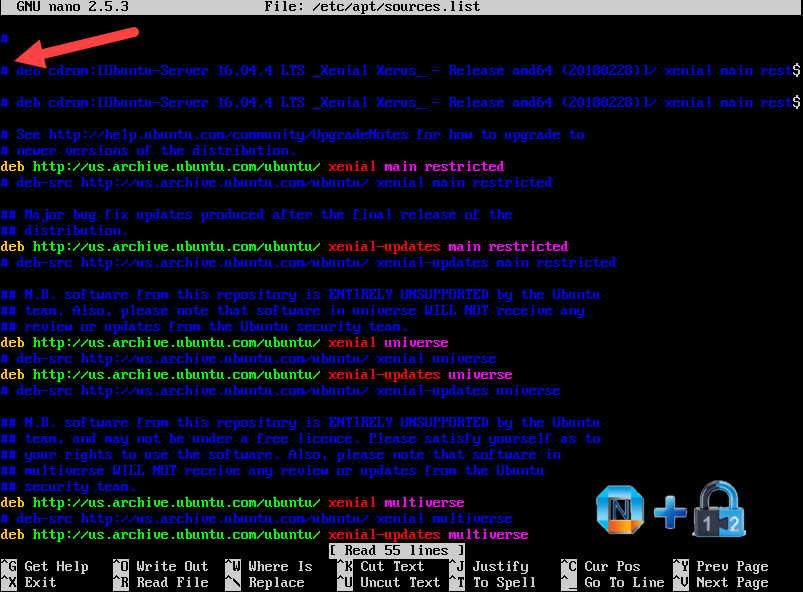The height and width of the screenshot is (592, 803).
Task: Click the 'review or updates from the Ubuntu security team.' line
Action: tap(204, 326)
